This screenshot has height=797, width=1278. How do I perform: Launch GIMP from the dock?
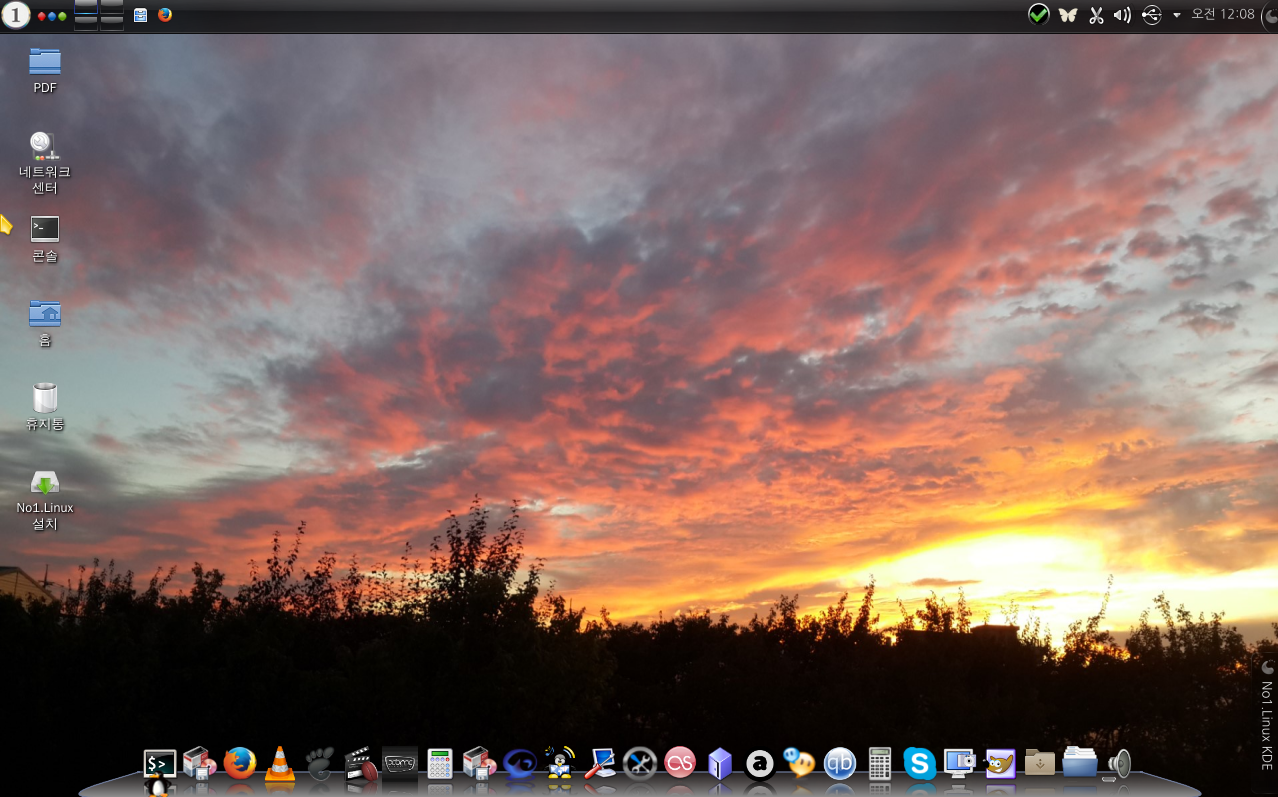999,763
